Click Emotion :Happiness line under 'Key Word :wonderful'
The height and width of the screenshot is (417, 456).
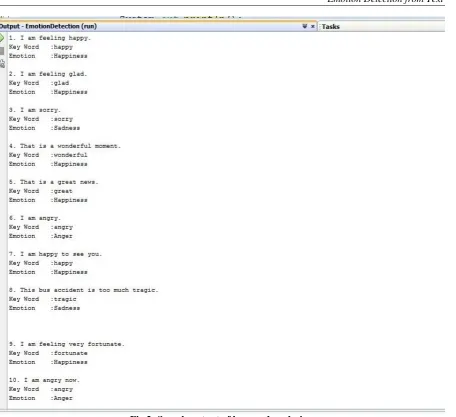pos(48,164)
